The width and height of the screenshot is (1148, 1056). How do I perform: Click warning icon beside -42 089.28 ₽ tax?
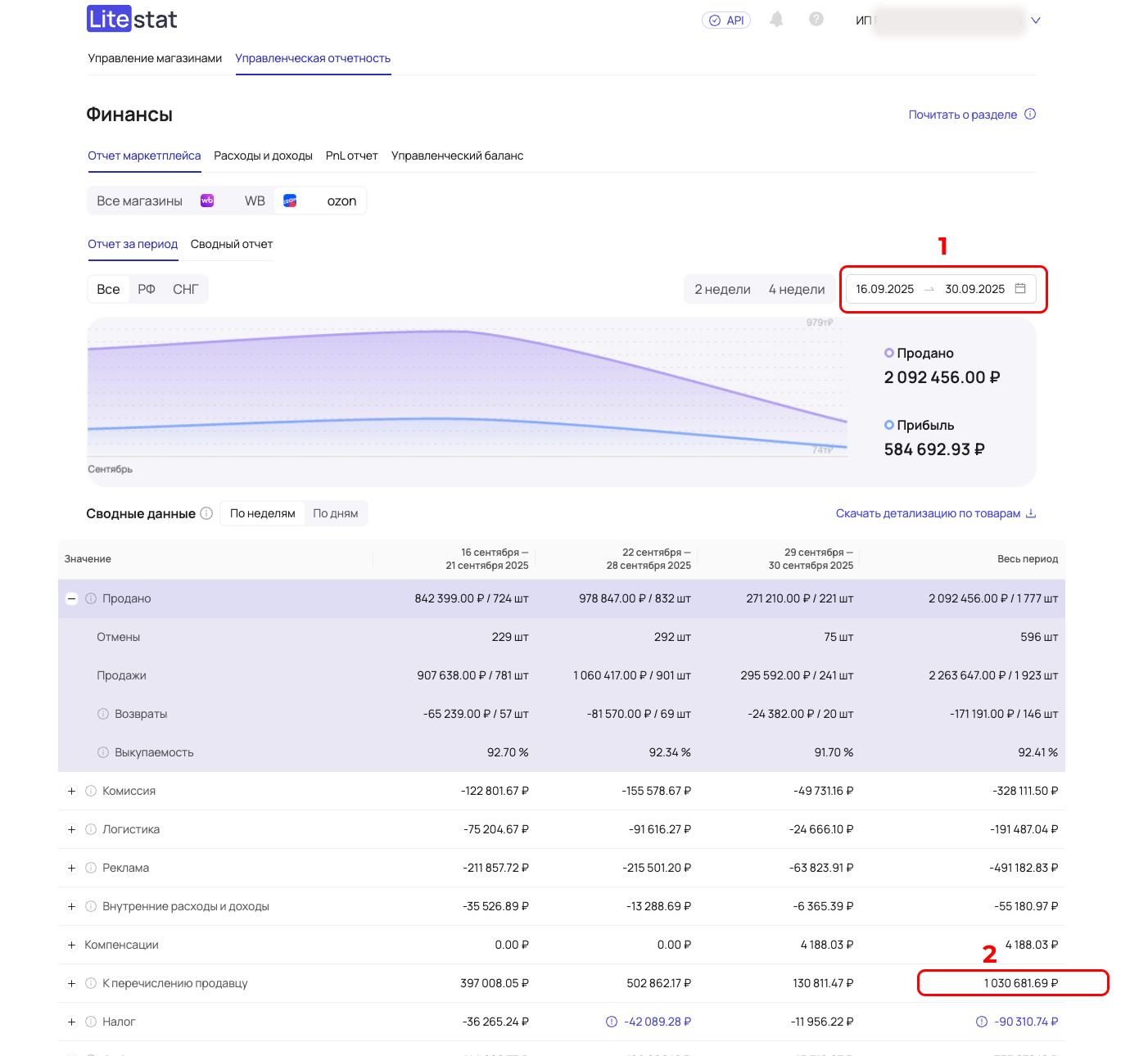[x=612, y=1022]
